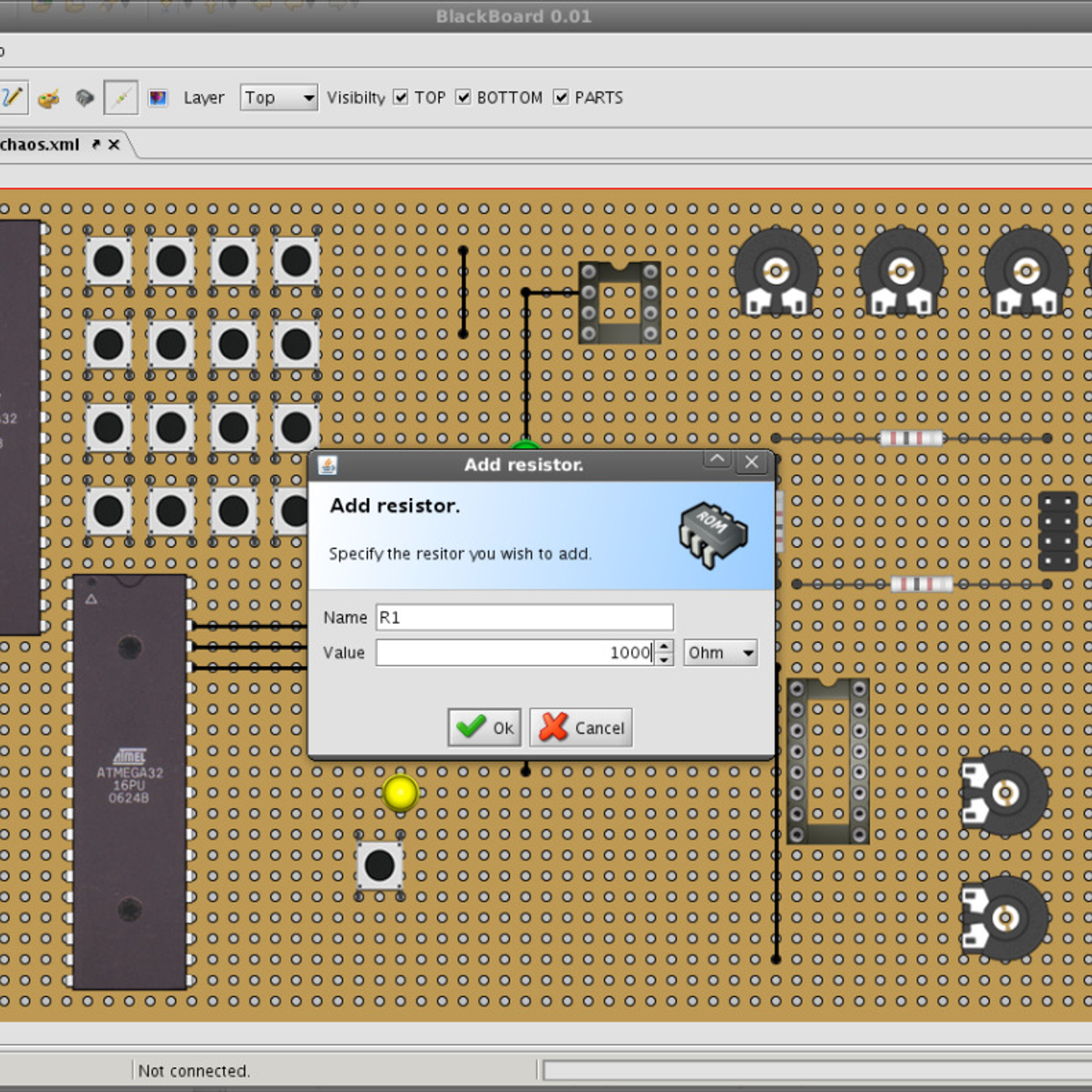
Task: Click the status bar progress bar
Action: (x=818, y=1070)
